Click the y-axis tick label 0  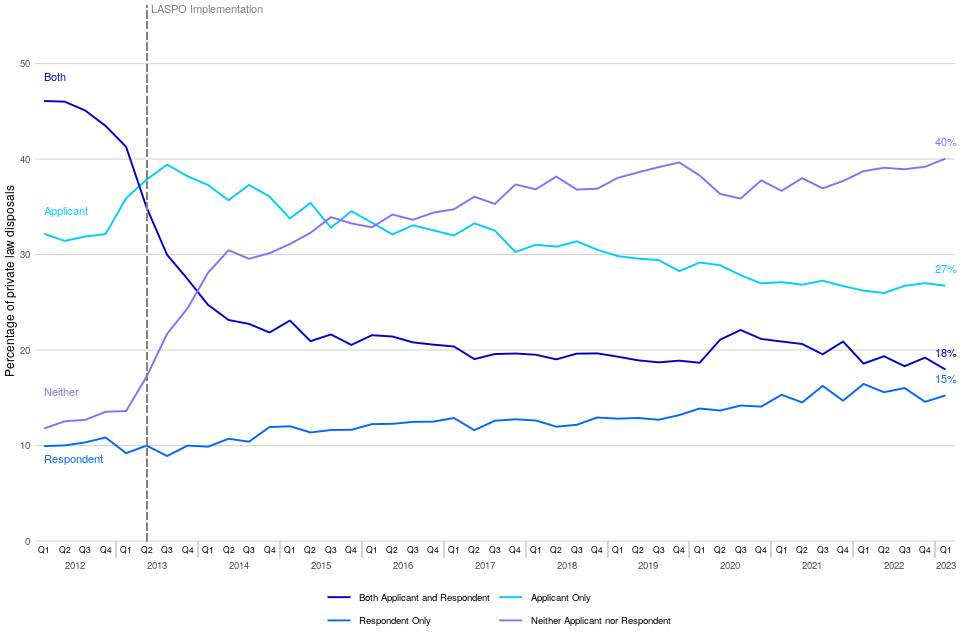click(x=28, y=542)
